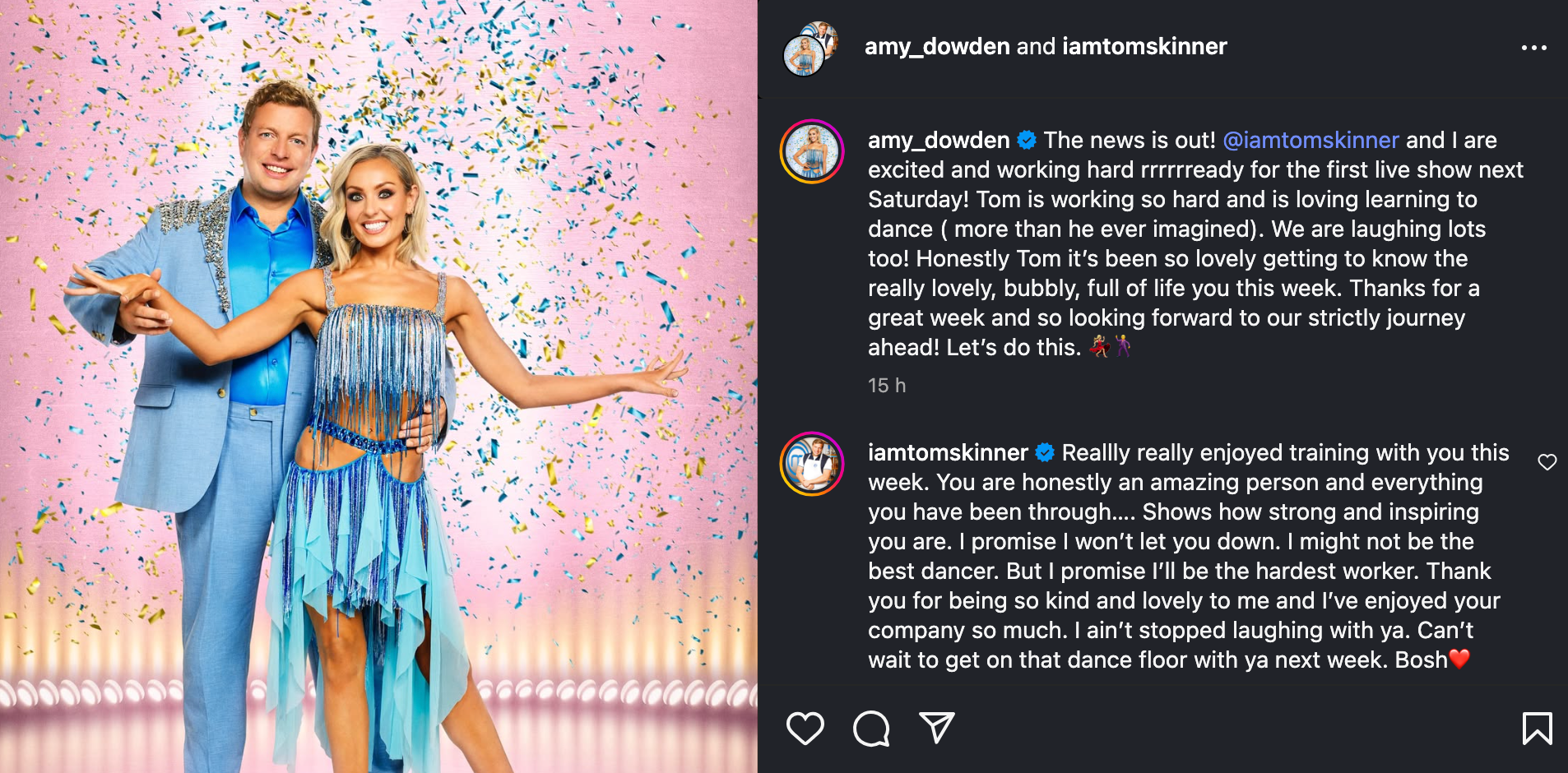This screenshot has height=773, width=1568.
Task: Click the amy_dowden username in the header
Action: coord(935,47)
